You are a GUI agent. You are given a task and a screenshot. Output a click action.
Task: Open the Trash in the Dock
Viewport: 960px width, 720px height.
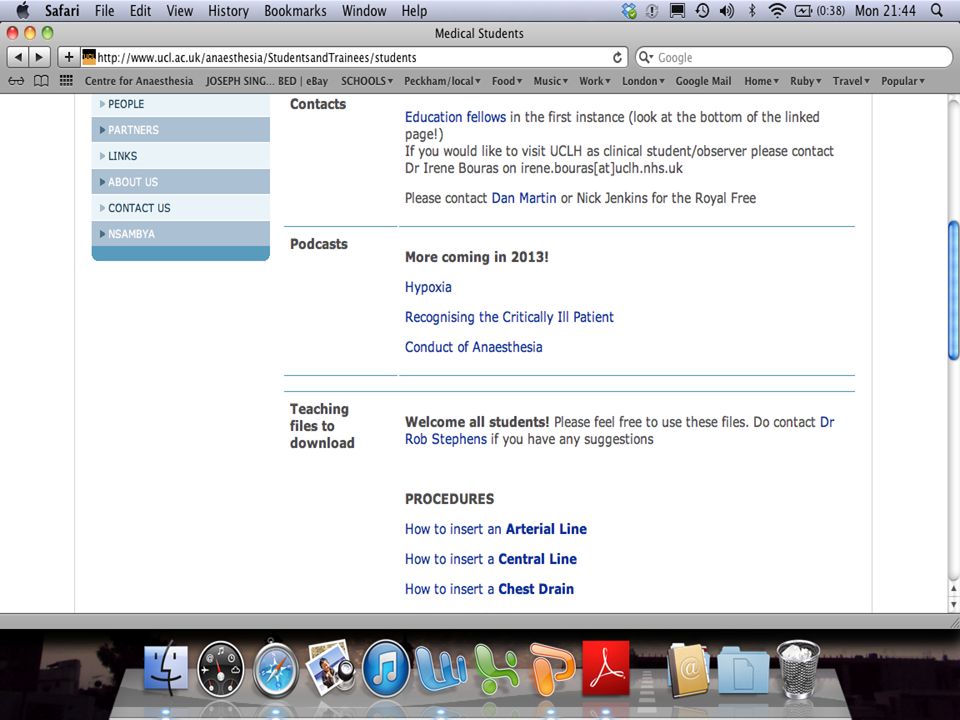(x=798, y=669)
